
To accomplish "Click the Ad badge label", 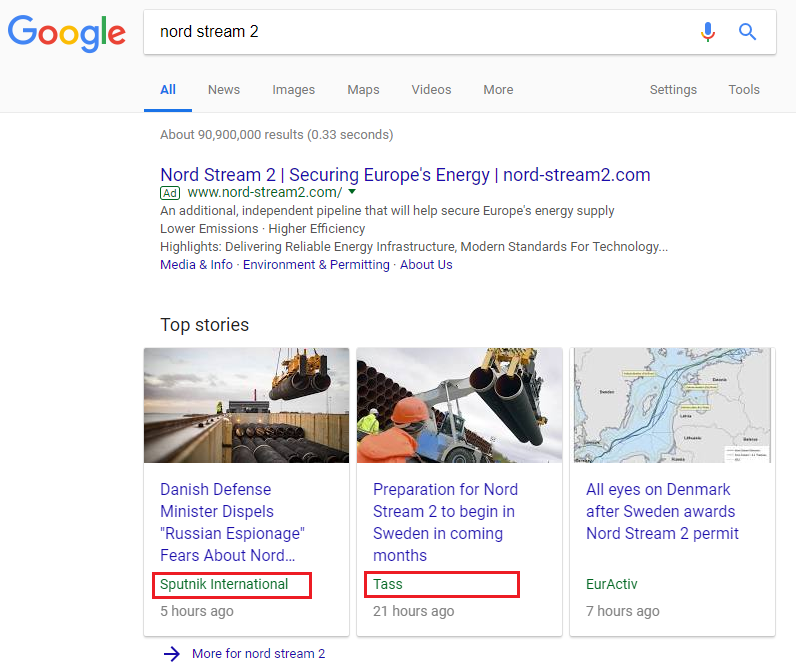I will tap(170, 193).
